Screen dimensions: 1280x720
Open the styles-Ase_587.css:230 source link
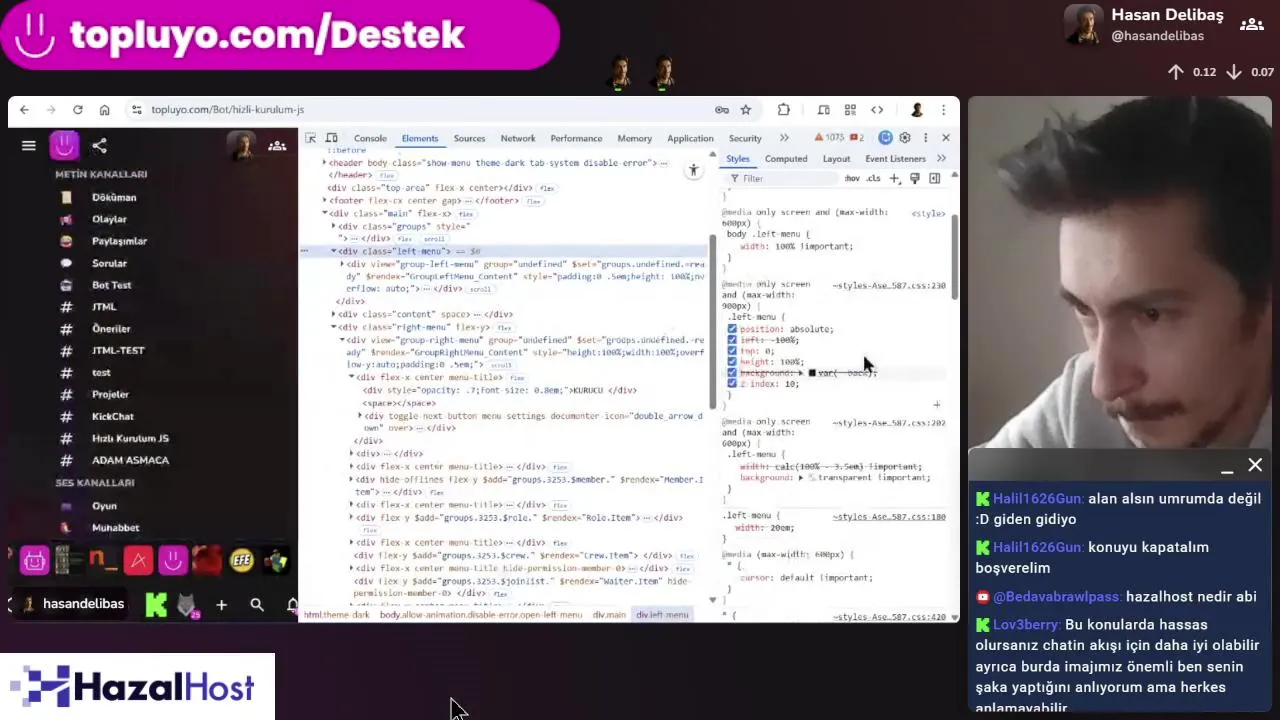coord(889,286)
